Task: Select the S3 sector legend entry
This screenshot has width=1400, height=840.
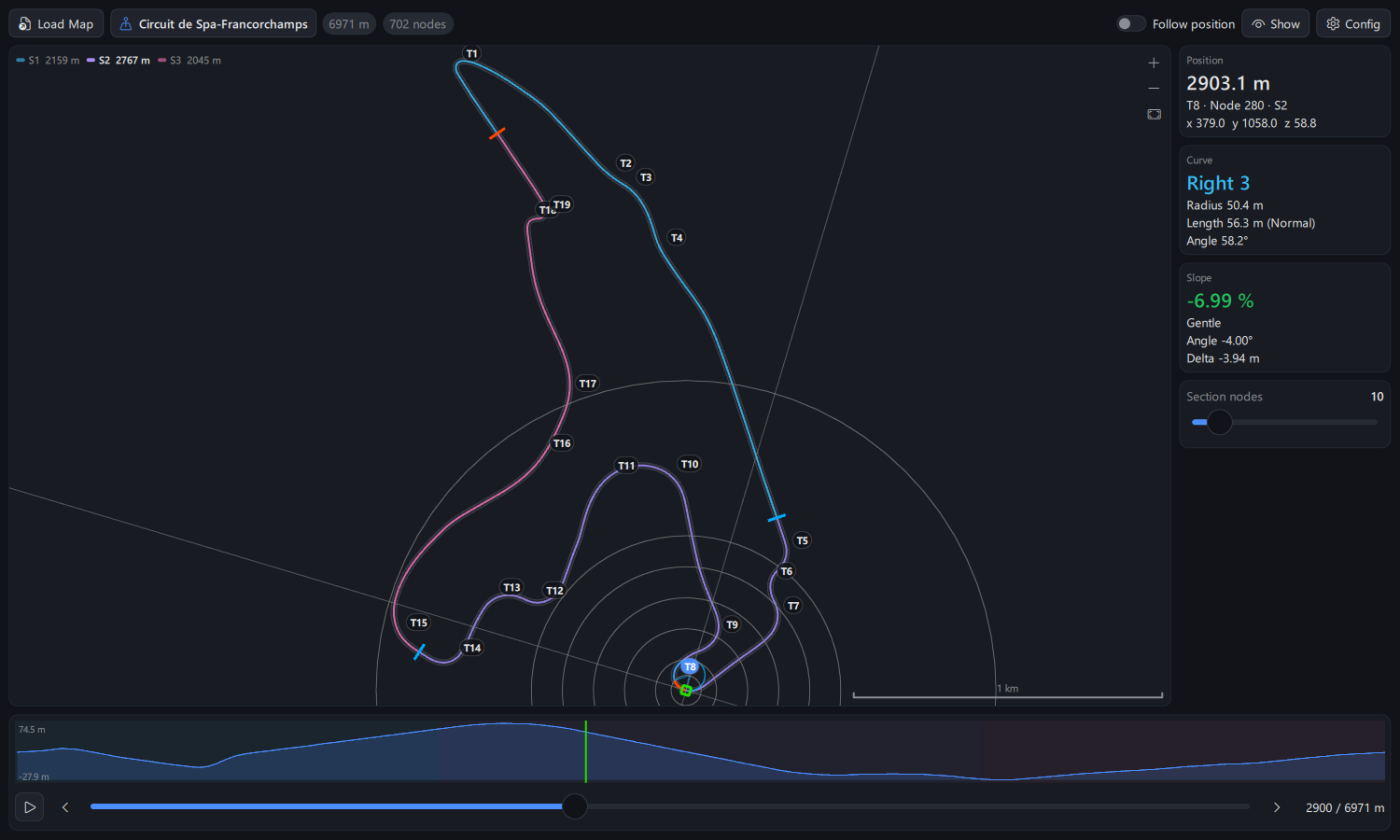Action: [190, 61]
